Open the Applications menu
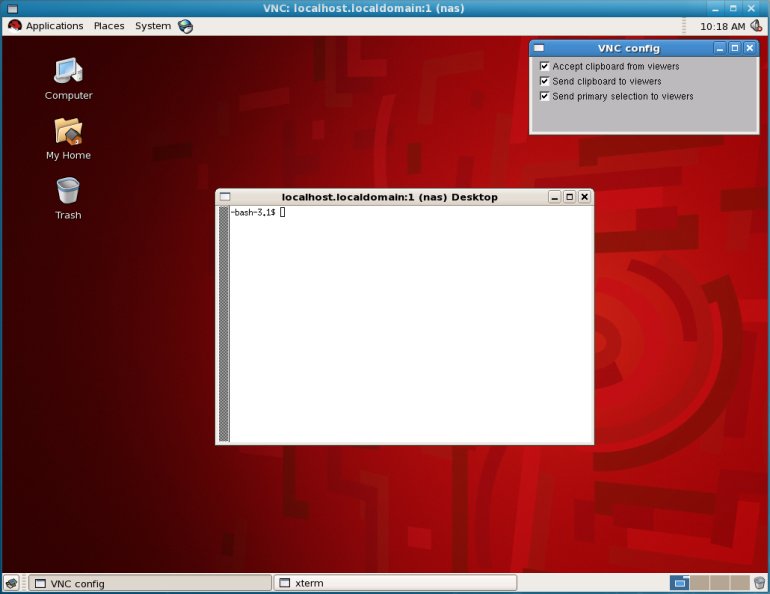 pos(47,26)
